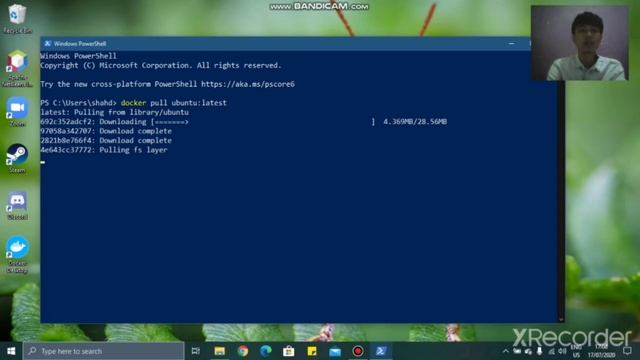Viewport: 640px width, 360px height.
Task: Open the clock and date flyout
Action: point(601,351)
